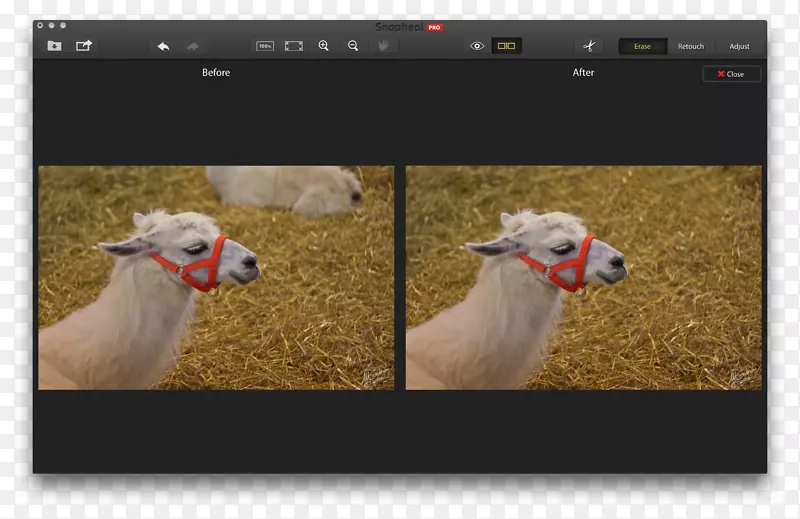Image resolution: width=800 pixels, height=519 pixels.
Task: Switch to the Adjust tab
Action: coord(739,46)
